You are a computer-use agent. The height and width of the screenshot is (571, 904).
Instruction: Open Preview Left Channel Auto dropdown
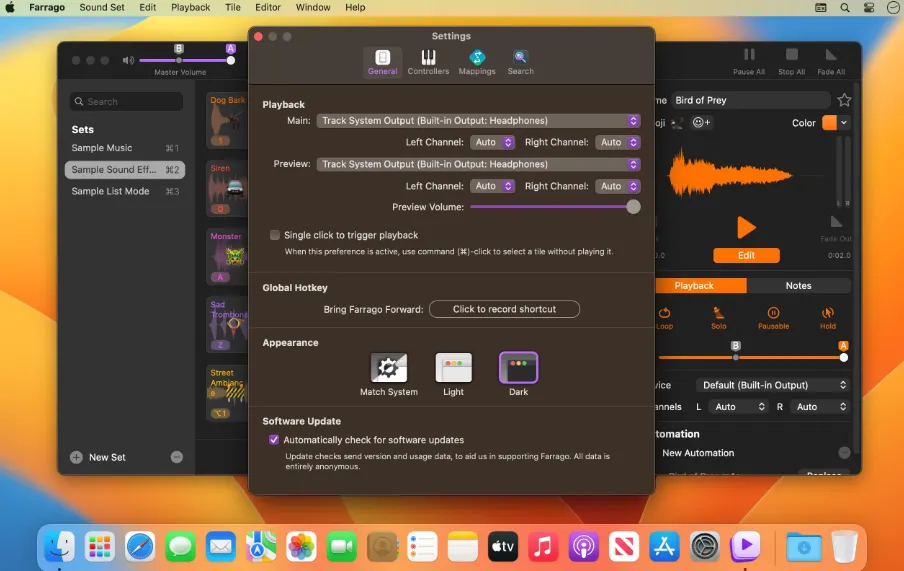(492, 186)
